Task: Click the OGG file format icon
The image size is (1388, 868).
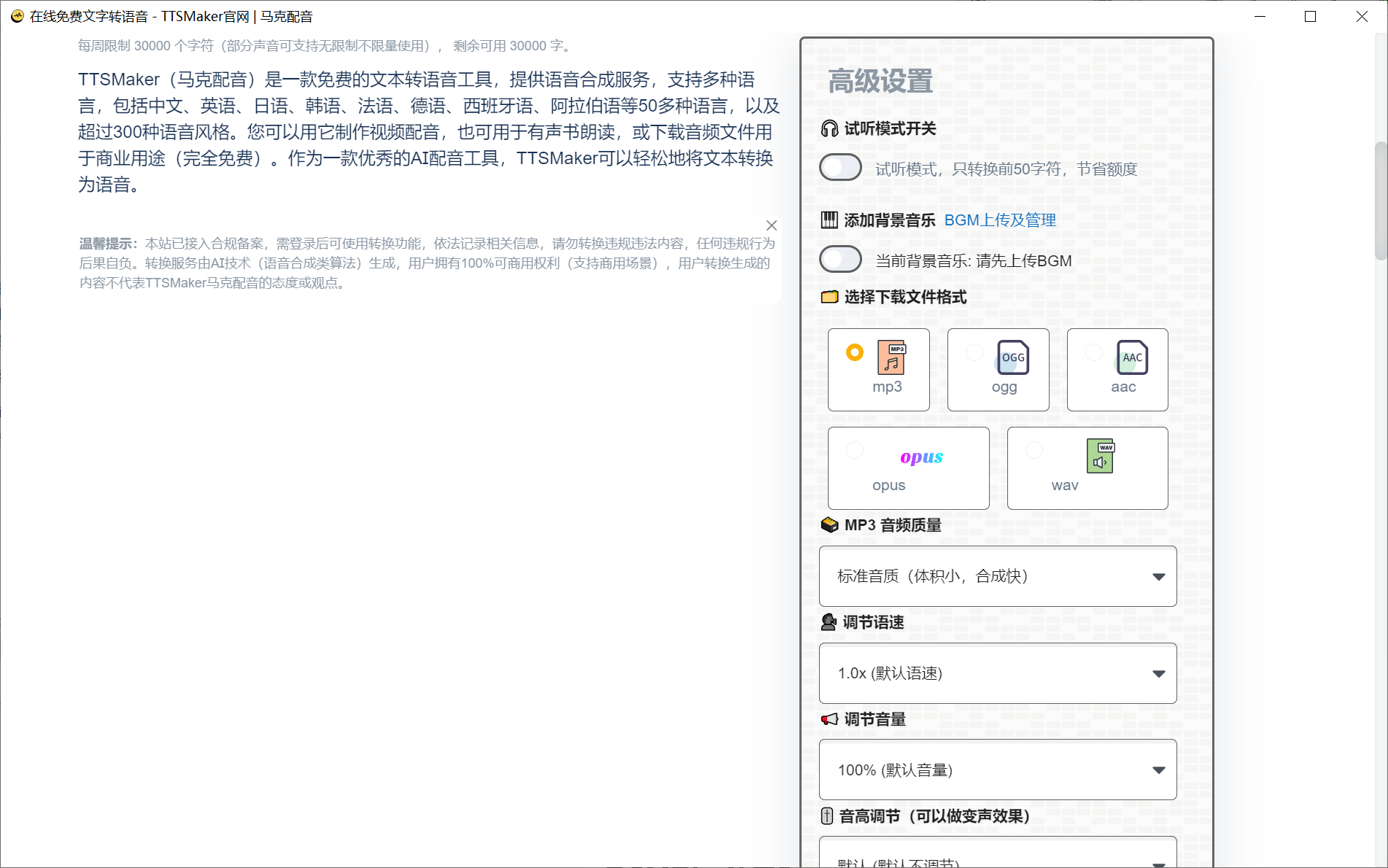Action: (1012, 357)
